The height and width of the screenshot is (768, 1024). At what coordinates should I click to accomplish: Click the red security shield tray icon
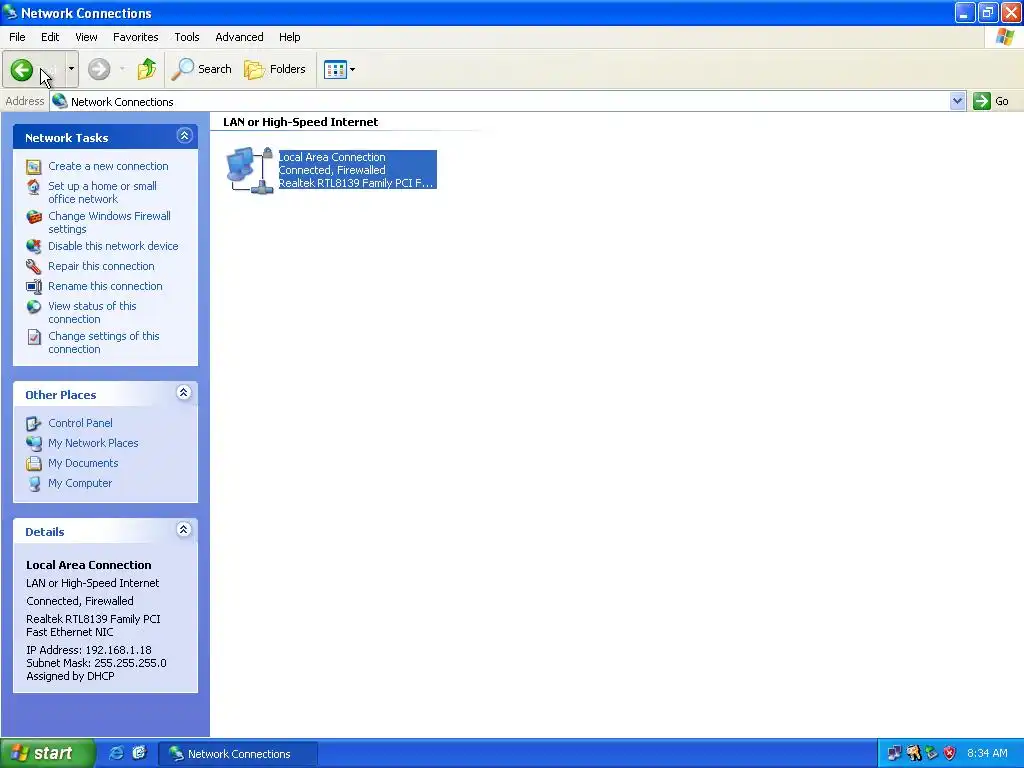pos(950,753)
